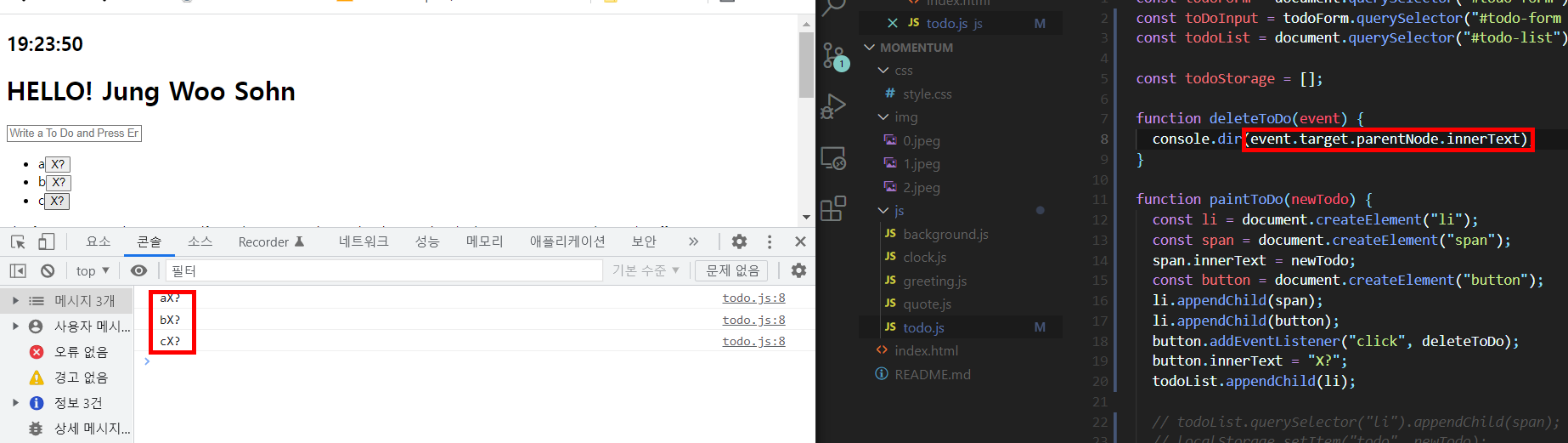Open the 기본 수준 log level dropdown

coord(646,270)
